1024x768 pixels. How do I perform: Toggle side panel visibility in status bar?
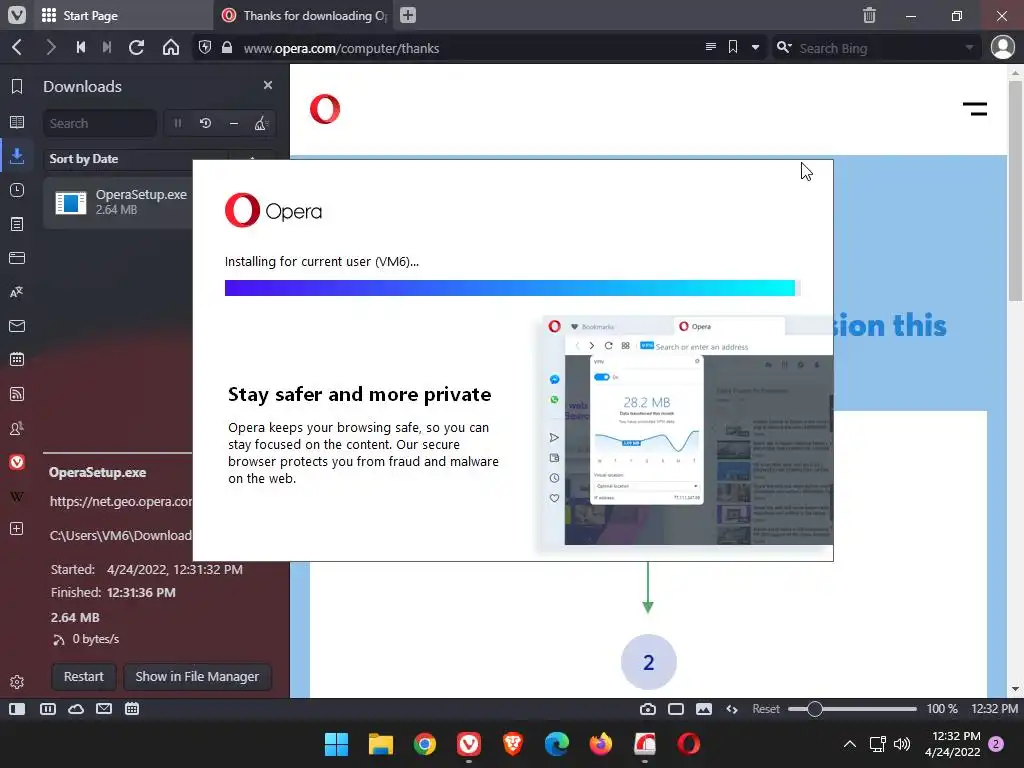[x=17, y=709]
